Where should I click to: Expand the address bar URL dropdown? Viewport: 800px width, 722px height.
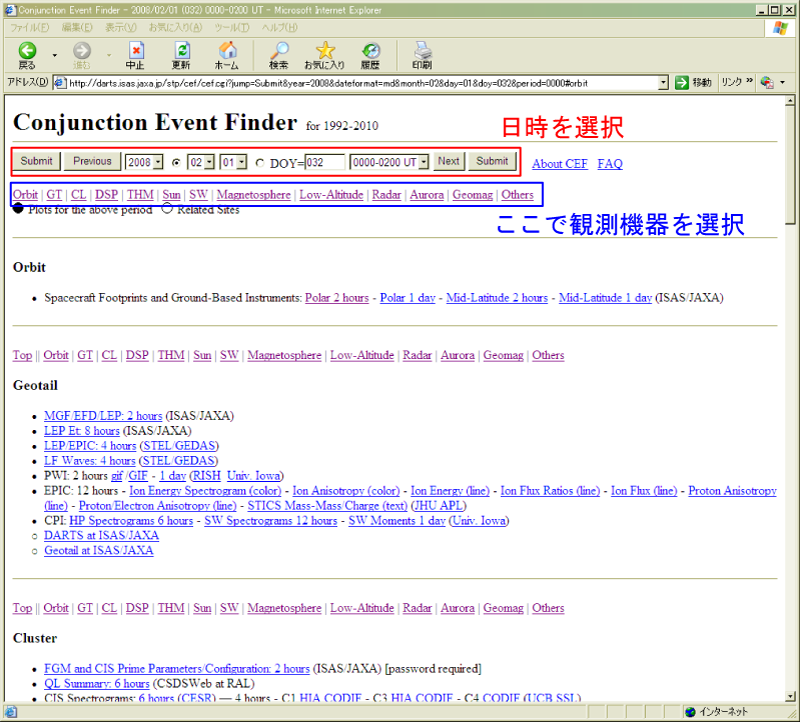pos(663,83)
